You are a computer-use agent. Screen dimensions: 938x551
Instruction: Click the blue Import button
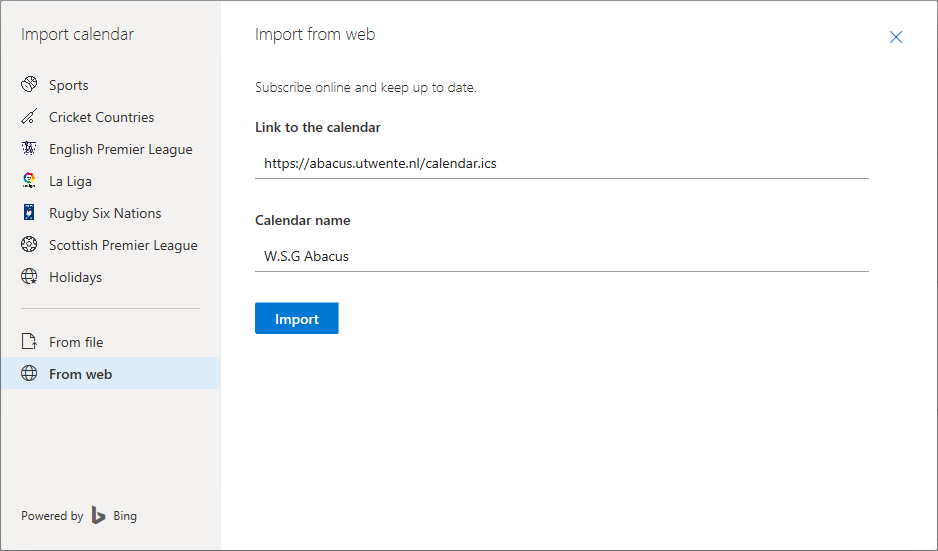pyautogui.click(x=297, y=318)
